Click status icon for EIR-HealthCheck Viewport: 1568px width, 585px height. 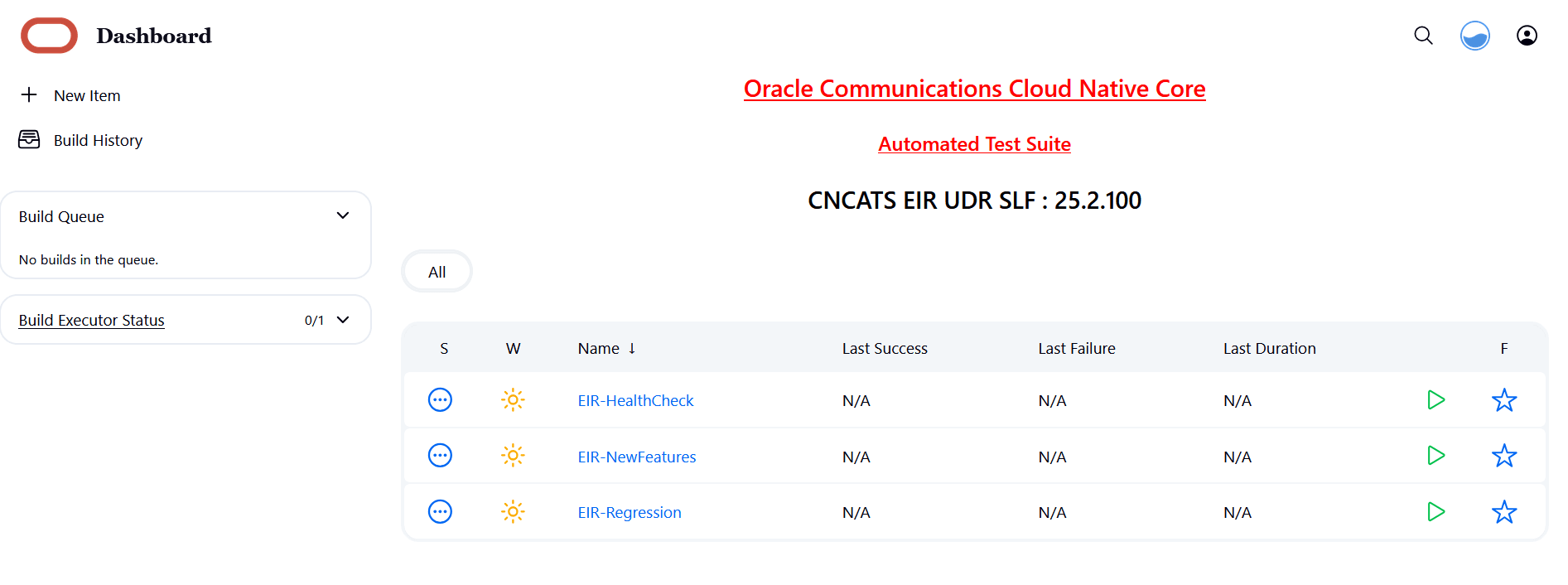click(440, 400)
